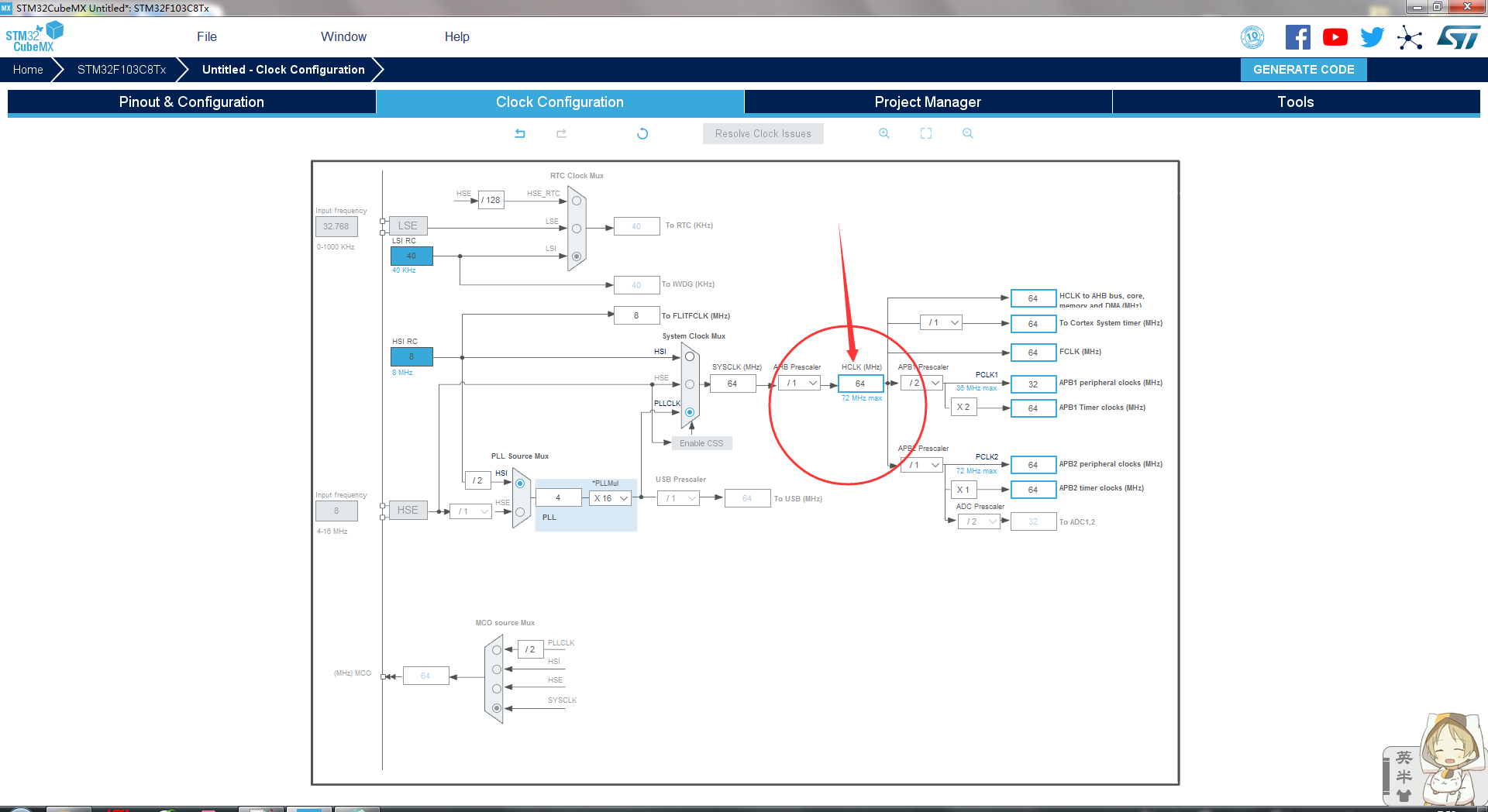Open the Help menu

(x=456, y=36)
